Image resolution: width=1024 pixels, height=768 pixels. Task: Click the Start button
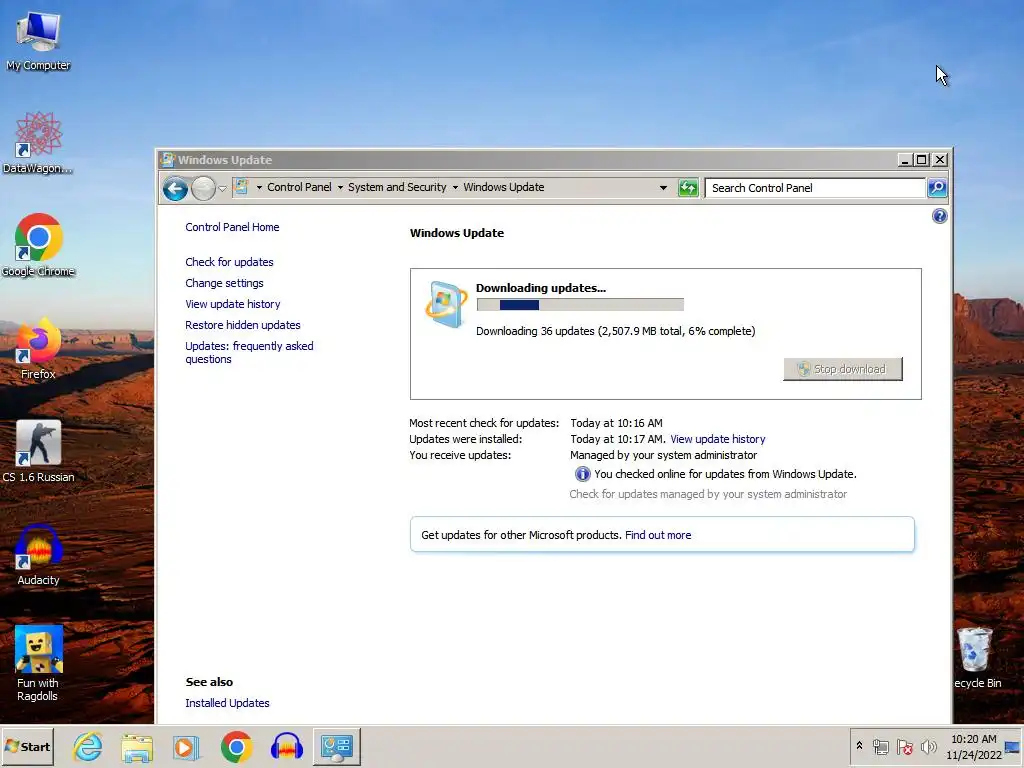27,746
